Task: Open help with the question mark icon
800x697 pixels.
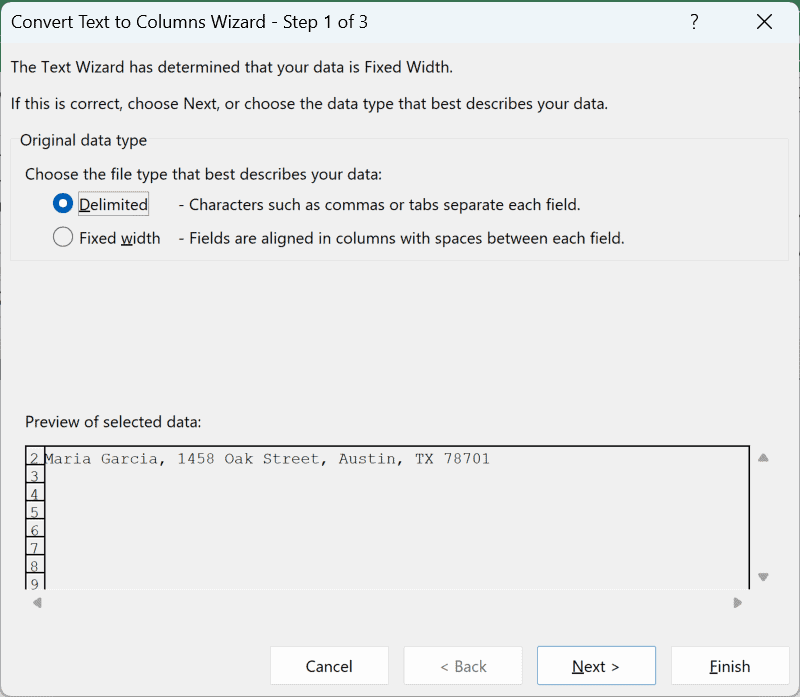Action: (x=694, y=22)
